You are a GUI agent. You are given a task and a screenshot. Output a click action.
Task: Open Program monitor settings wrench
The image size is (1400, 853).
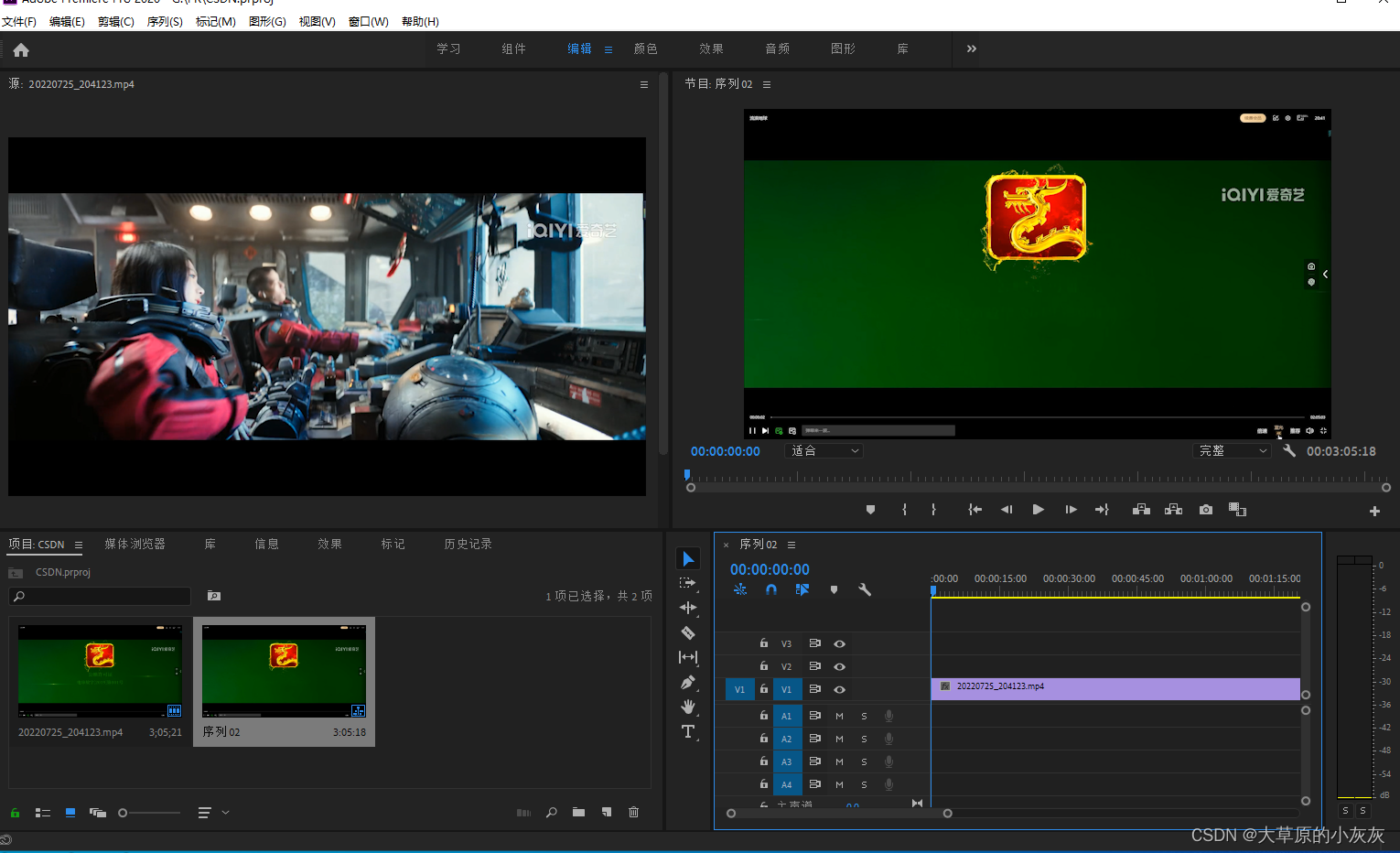1289,450
